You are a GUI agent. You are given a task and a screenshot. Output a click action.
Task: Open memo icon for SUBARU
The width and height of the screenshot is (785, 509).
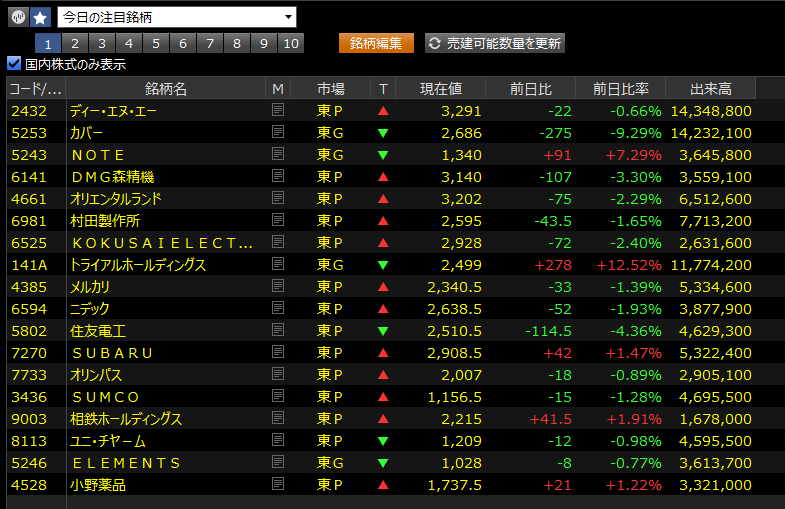[x=278, y=352]
